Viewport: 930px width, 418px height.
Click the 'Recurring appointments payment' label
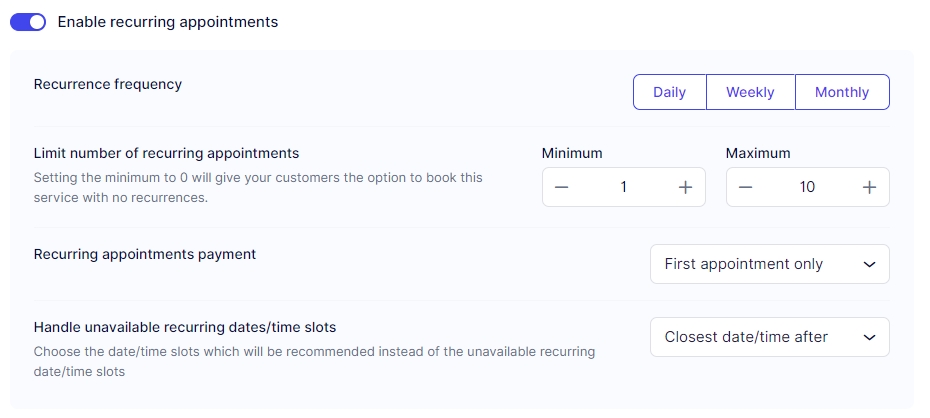(145, 254)
